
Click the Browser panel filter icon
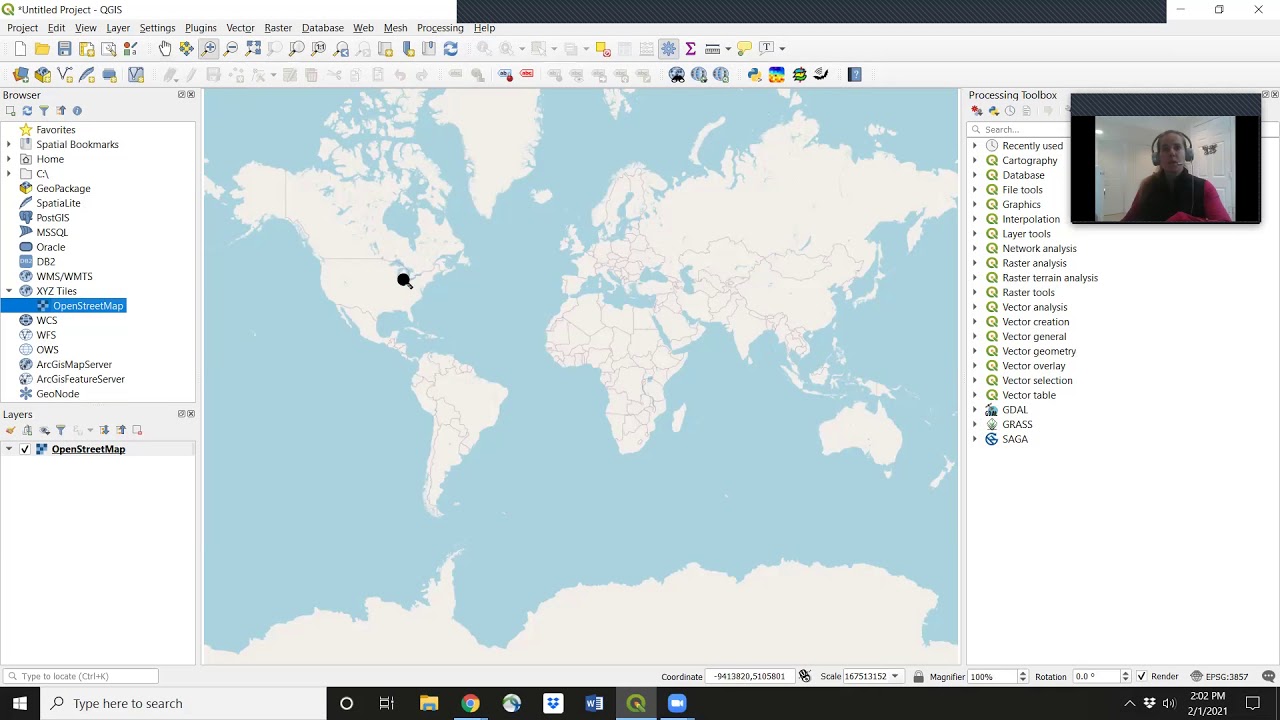[44, 111]
